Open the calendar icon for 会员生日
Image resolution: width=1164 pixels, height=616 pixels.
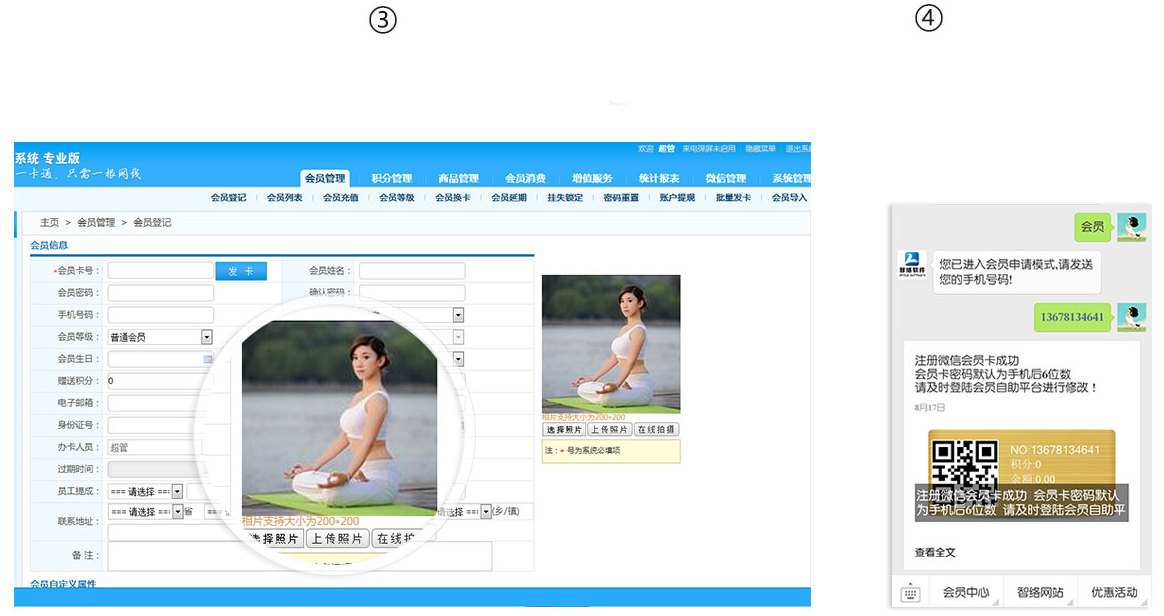(x=208, y=359)
